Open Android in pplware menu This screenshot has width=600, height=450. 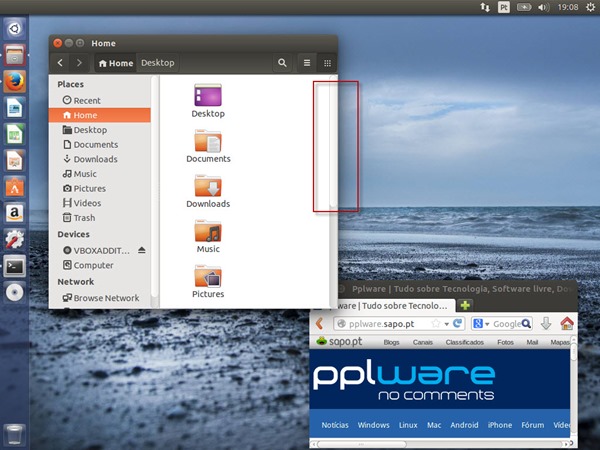tap(464, 425)
